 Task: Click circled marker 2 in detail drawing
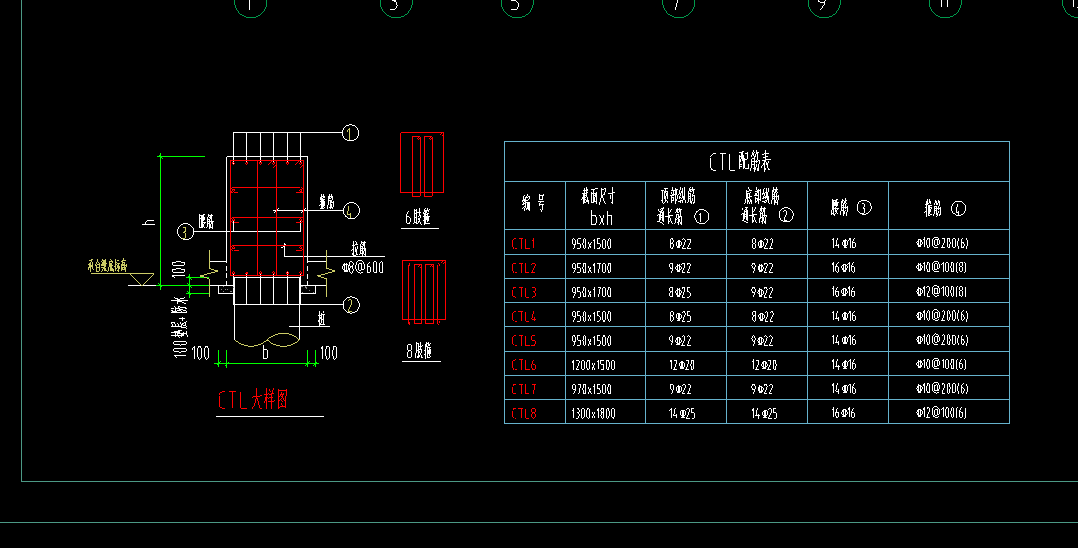click(x=351, y=305)
